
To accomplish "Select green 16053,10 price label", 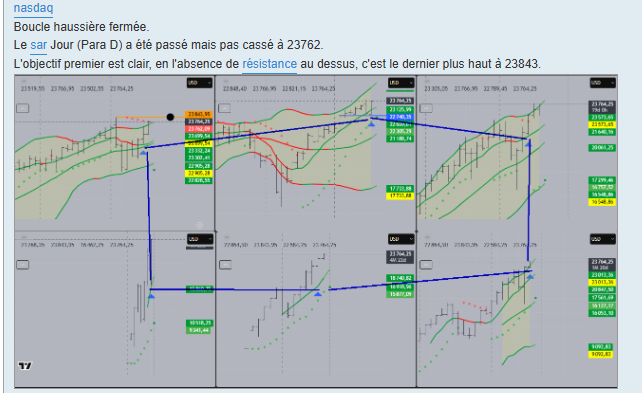I will pos(602,313).
